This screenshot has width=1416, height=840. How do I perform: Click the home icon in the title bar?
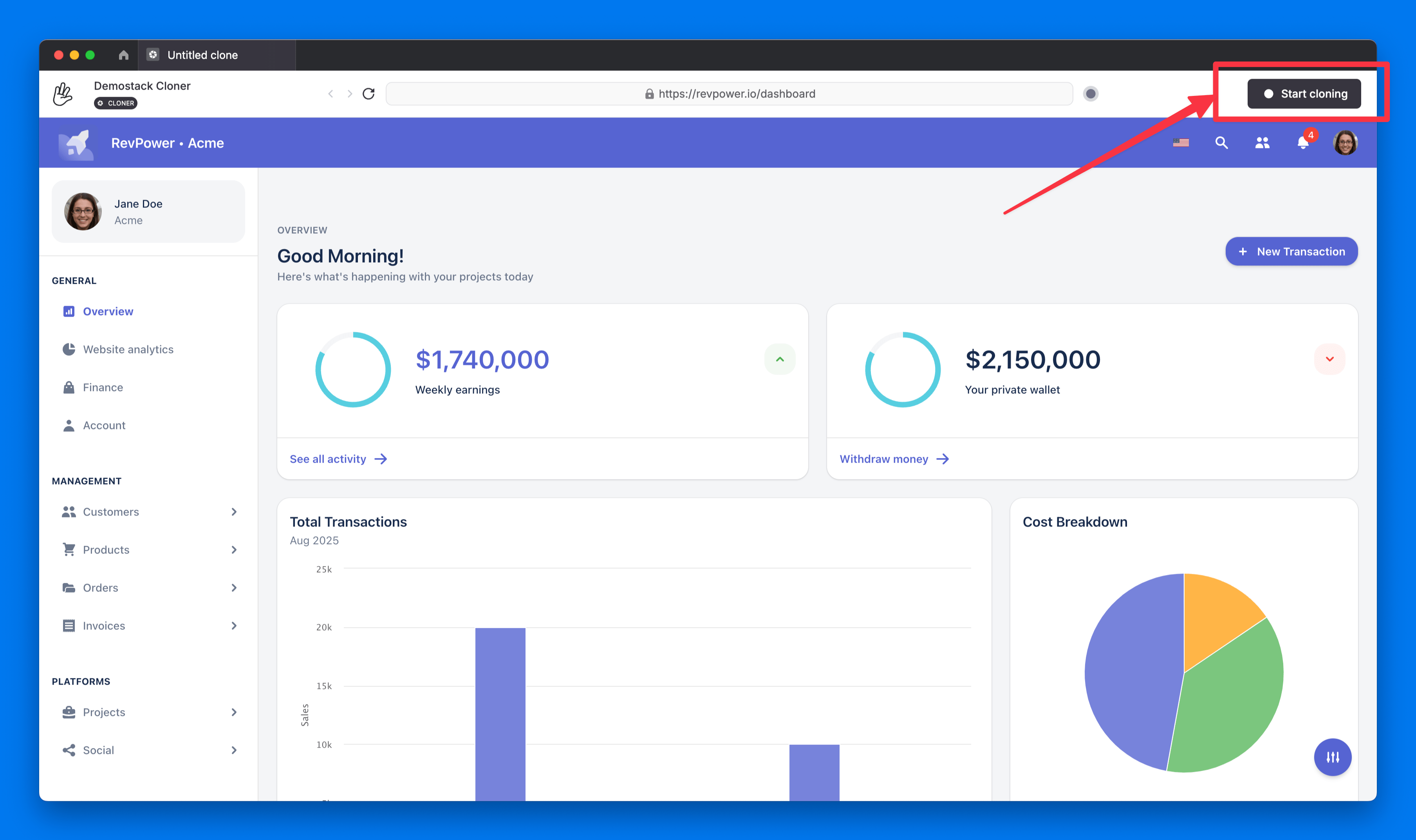123,55
